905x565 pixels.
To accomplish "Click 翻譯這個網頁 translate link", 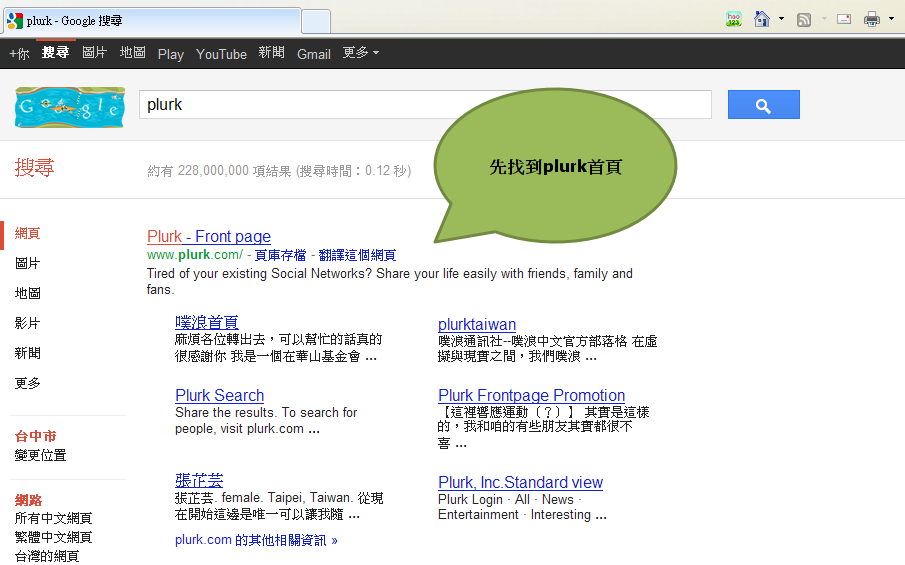I will [357, 255].
